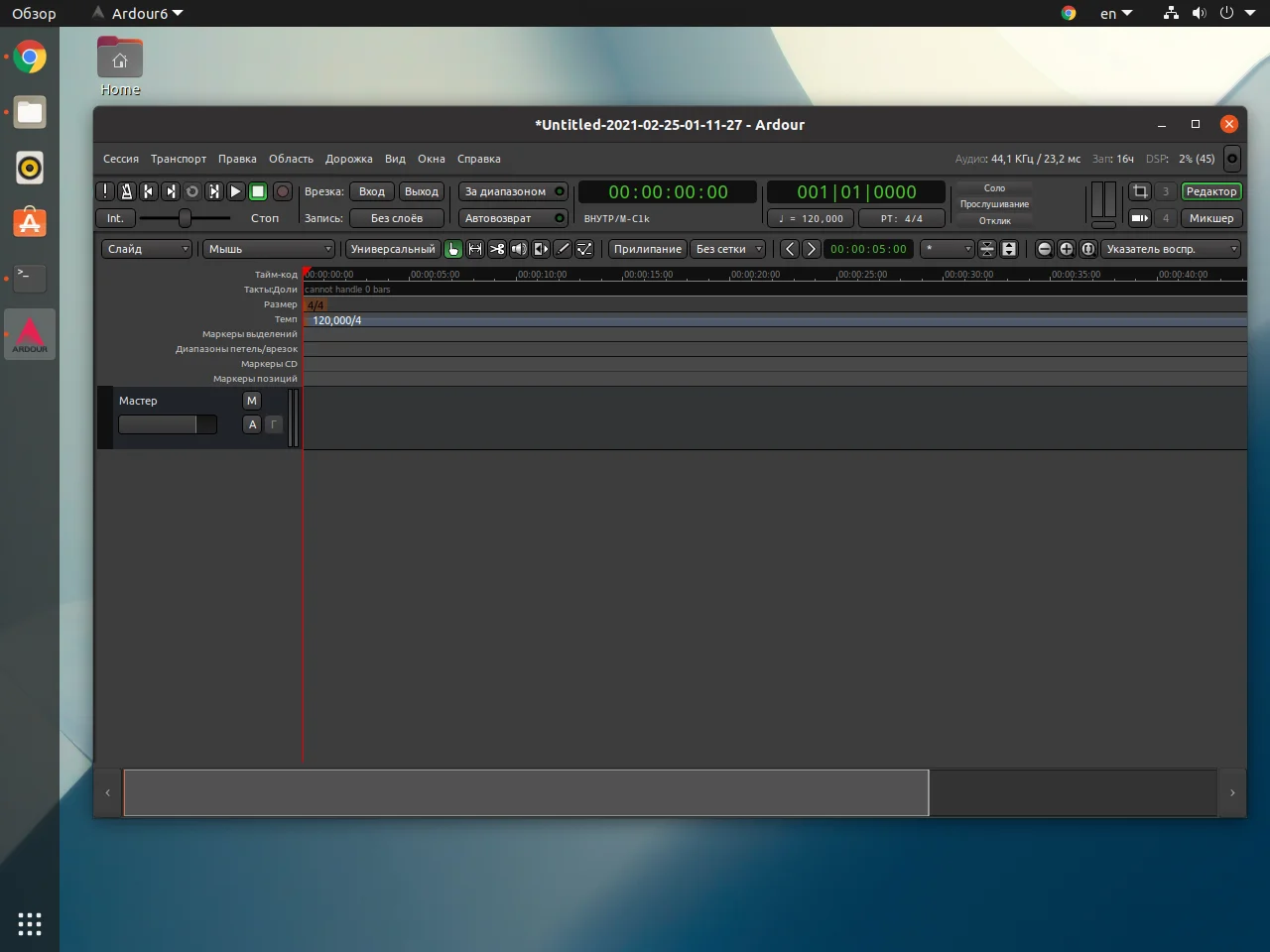Open the 'Дорожка' menu
Screen dimensions: 1270x952
pos(348,159)
